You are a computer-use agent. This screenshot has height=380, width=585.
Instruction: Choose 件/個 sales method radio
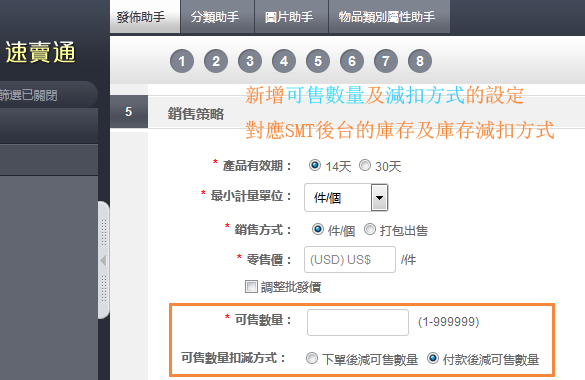tap(318, 229)
